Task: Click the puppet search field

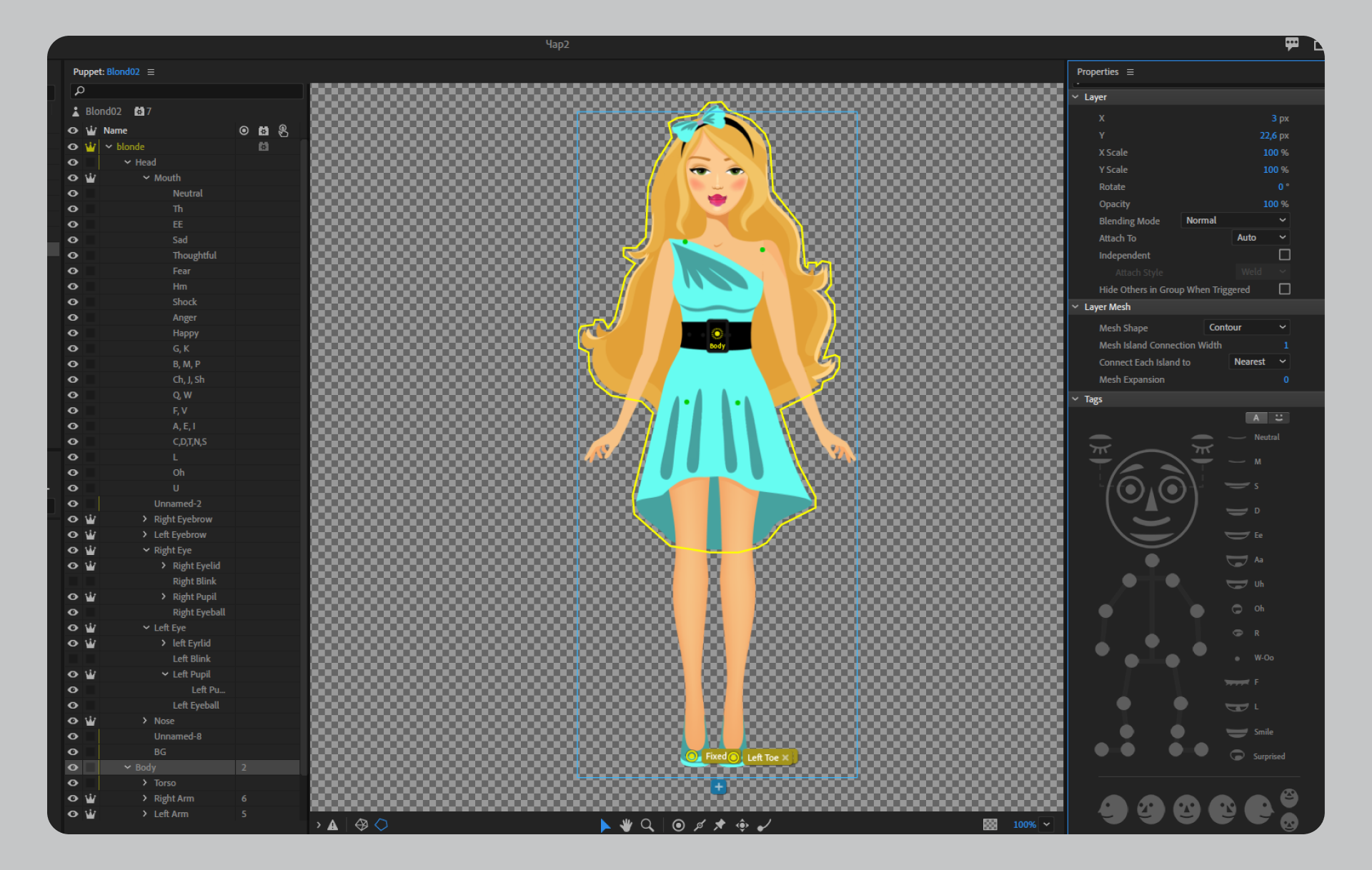Action: [x=186, y=91]
